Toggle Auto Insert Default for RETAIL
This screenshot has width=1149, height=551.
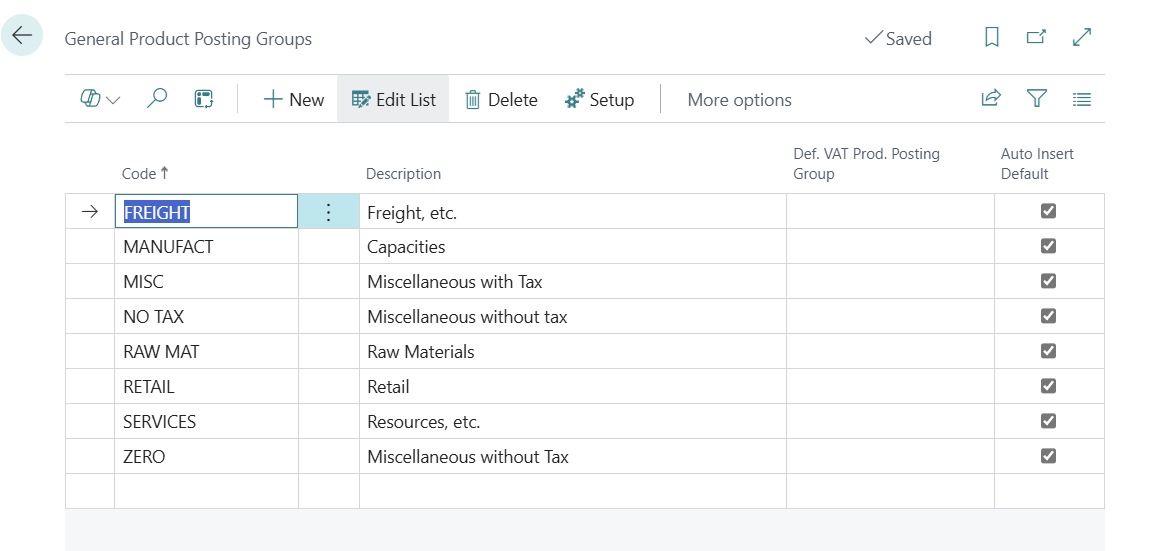click(x=1049, y=385)
